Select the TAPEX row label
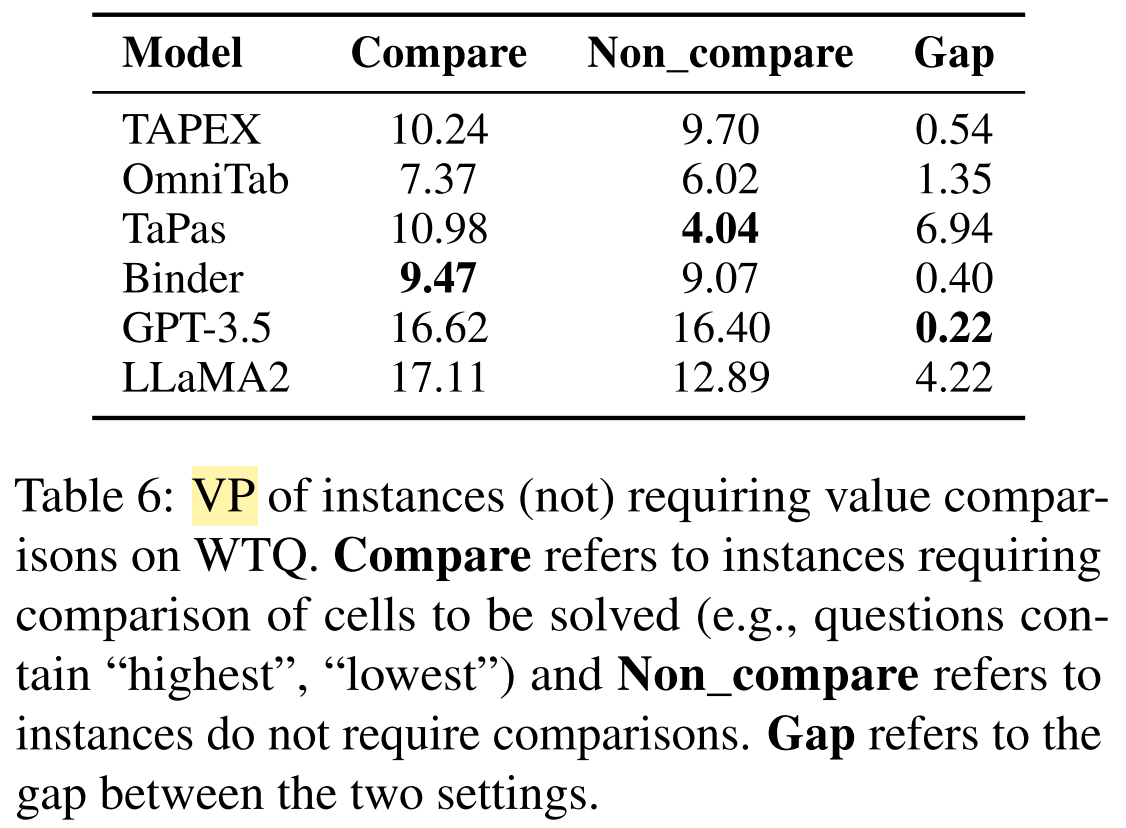The height and width of the screenshot is (828, 1126). [x=191, y=131]
